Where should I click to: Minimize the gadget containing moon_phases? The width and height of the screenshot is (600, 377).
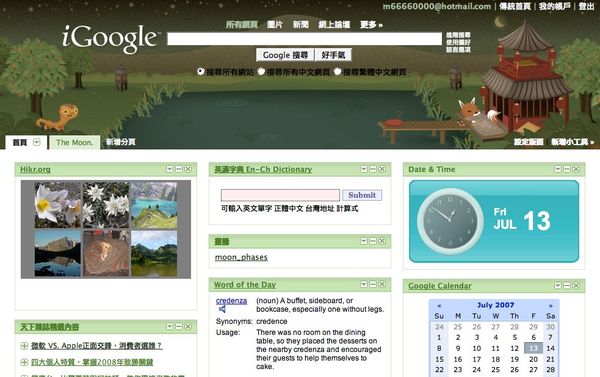coord(373,241)
